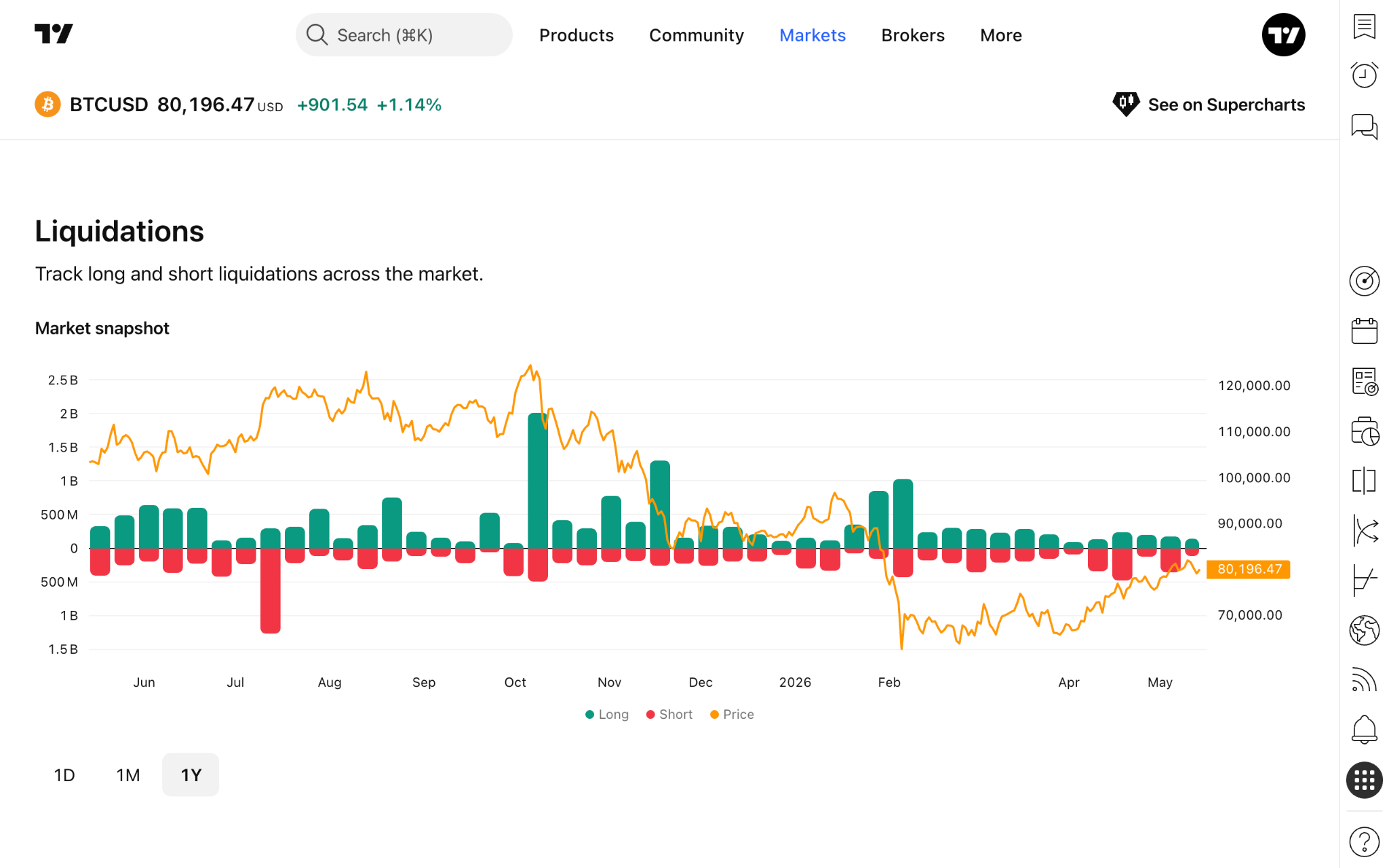Image resolution: width=1389 pixels, height=868 pixels.
Task: Go to the Brokers page
Action: [913, 35]
